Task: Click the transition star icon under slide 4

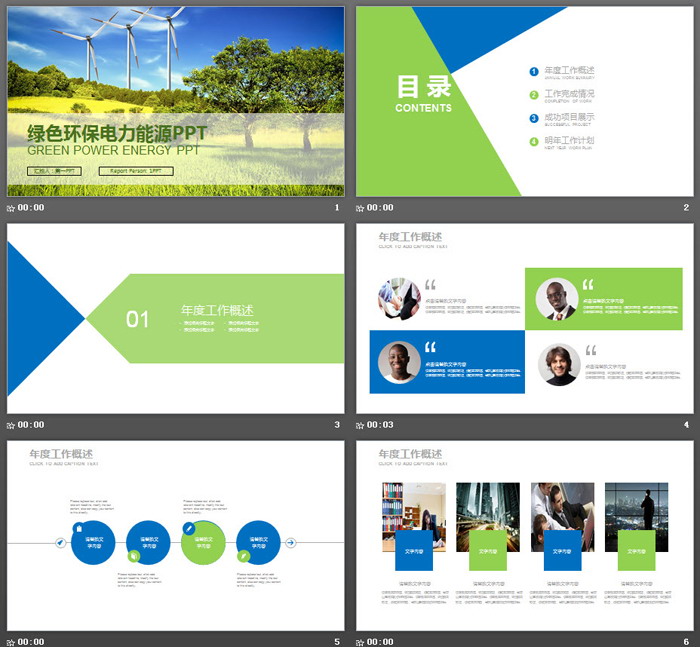Action: 360,425
